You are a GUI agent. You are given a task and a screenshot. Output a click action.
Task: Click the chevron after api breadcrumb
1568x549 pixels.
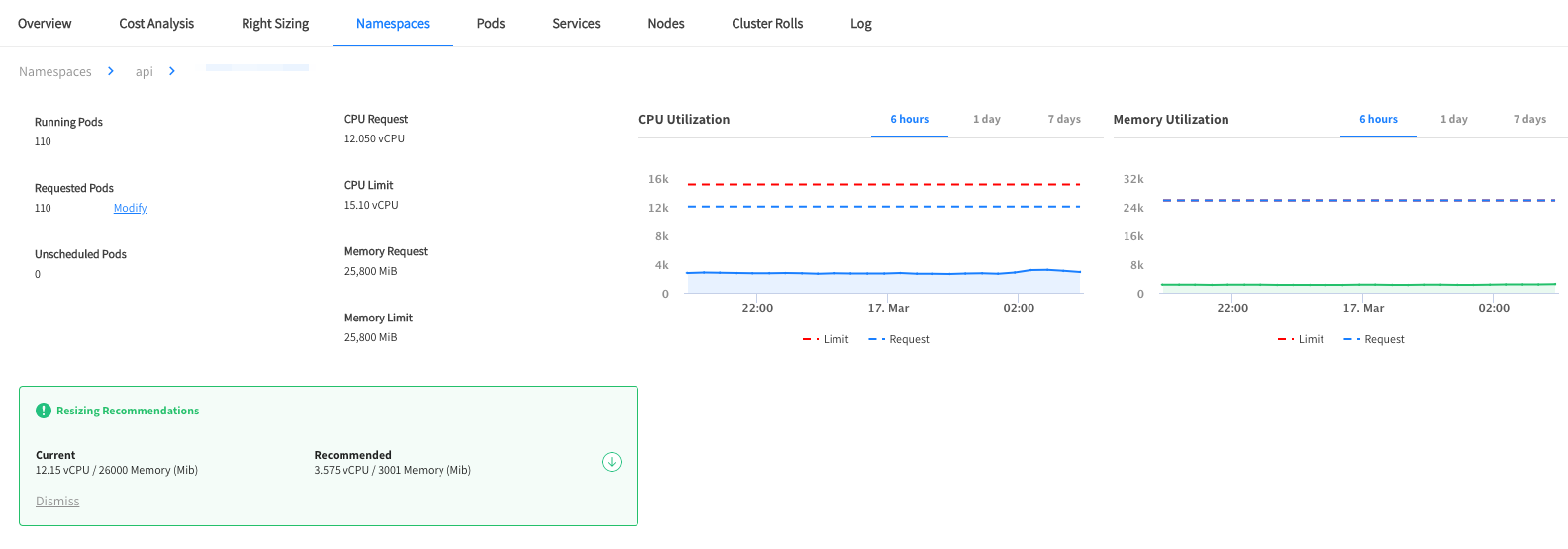pyautogui.click(x=172, y=71)
